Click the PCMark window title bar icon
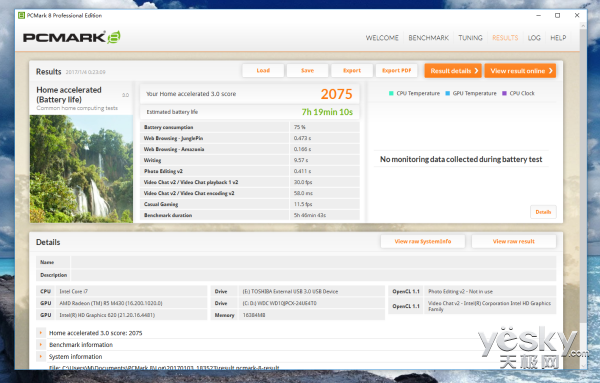 tap(21, 15)
